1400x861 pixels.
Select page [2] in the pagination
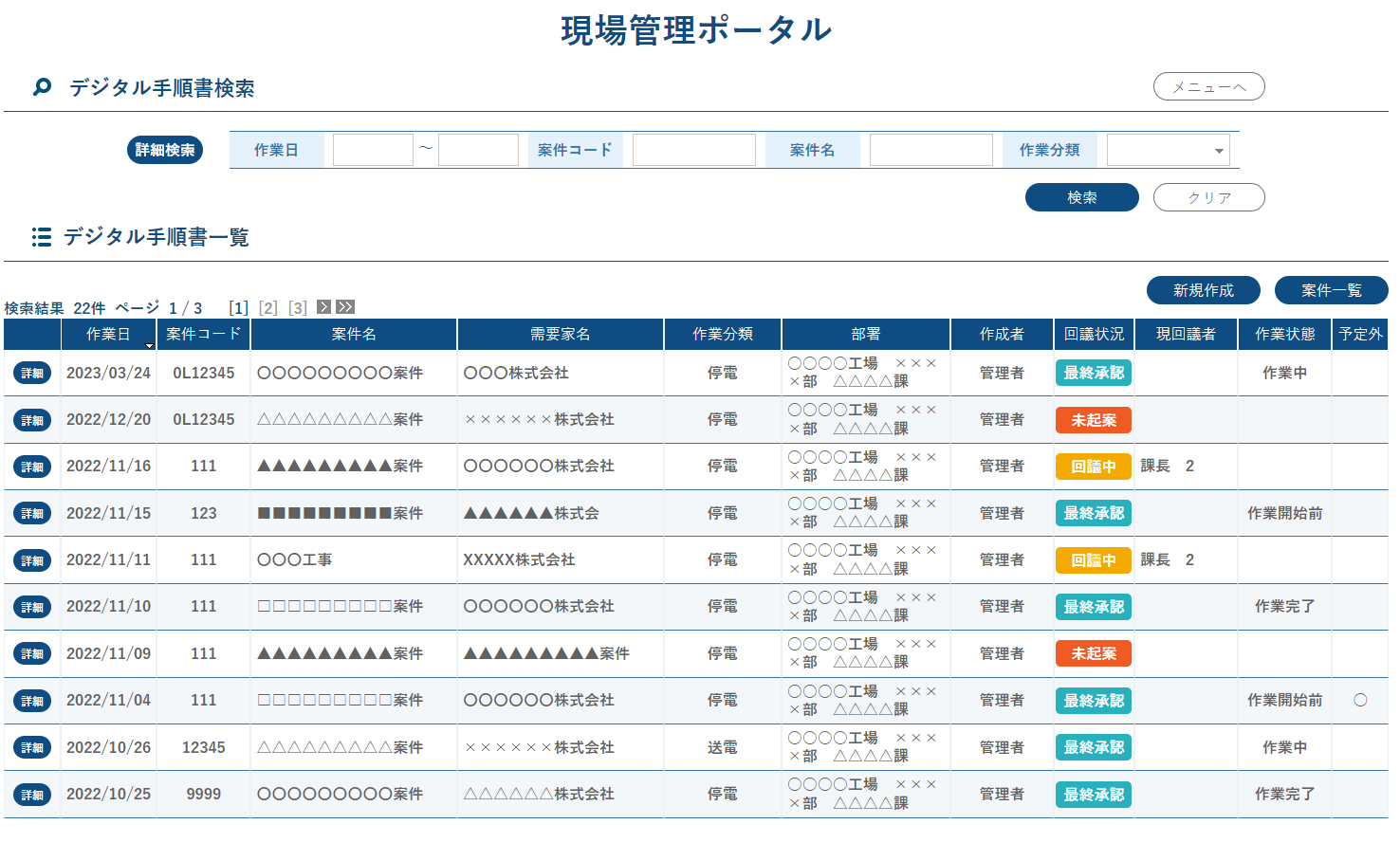268,308
